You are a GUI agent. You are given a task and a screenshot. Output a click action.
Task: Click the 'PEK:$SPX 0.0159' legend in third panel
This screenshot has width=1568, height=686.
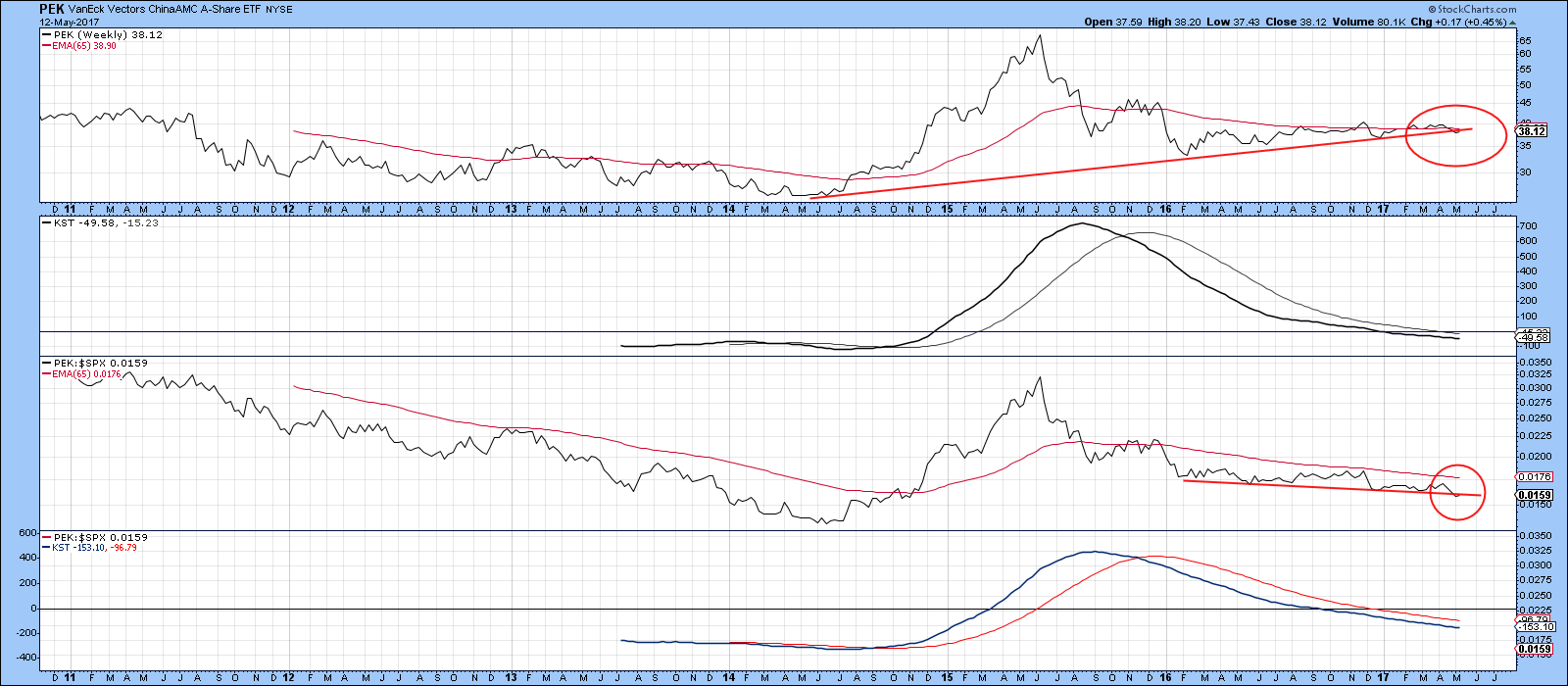tap(95, 363)
